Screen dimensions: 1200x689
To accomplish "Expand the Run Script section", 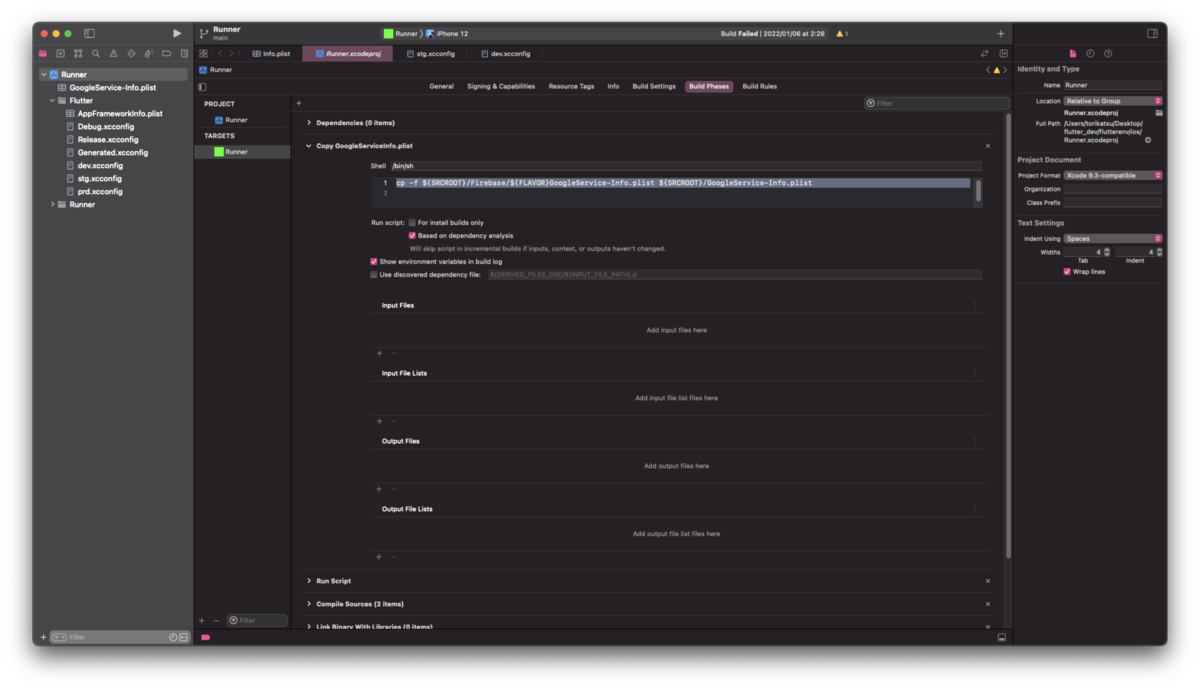I will pos(309,581).
